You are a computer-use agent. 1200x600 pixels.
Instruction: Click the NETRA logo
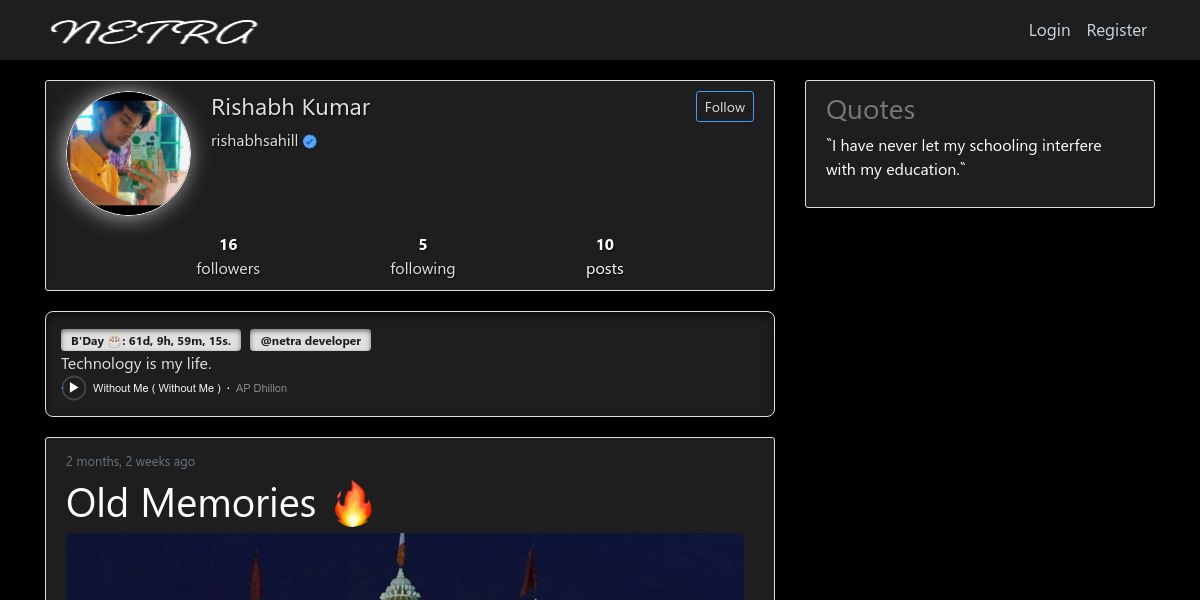tap(154, 31)
